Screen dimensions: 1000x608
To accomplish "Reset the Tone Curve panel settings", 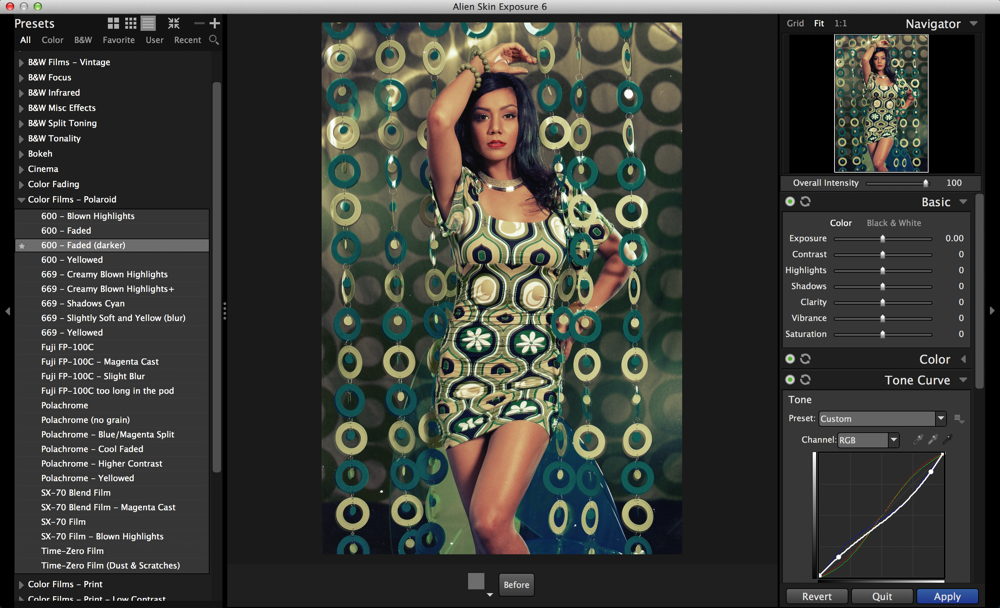I will point(805,380).
